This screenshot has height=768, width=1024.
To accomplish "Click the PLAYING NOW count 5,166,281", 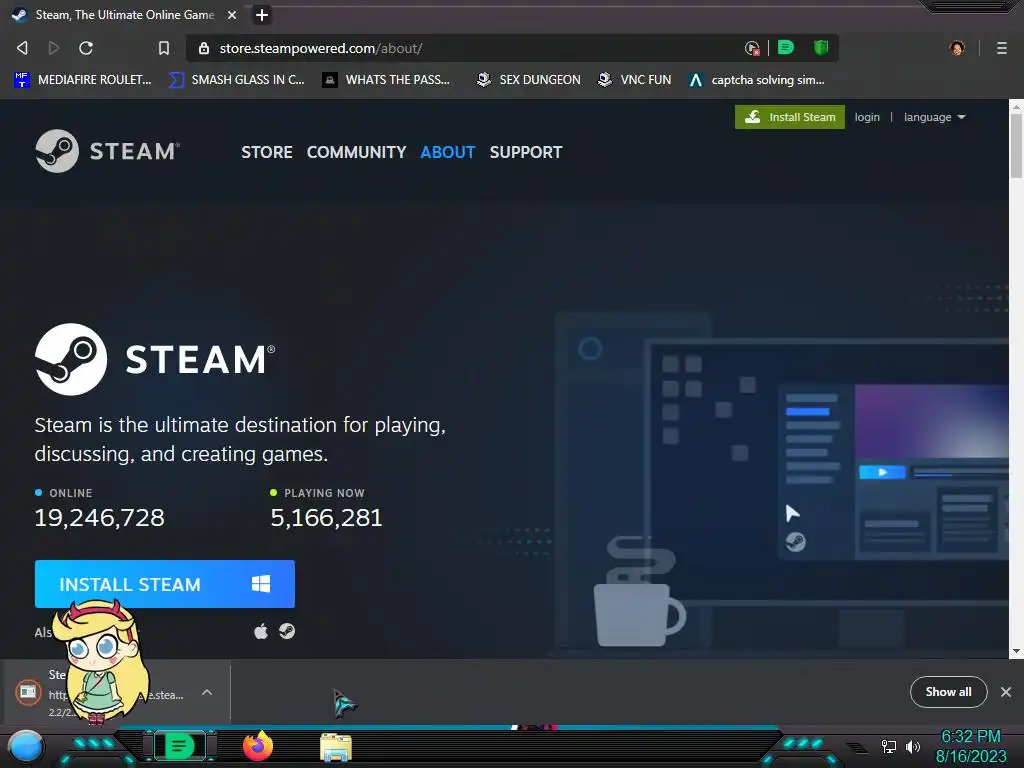I will click(x=326, y=517).
